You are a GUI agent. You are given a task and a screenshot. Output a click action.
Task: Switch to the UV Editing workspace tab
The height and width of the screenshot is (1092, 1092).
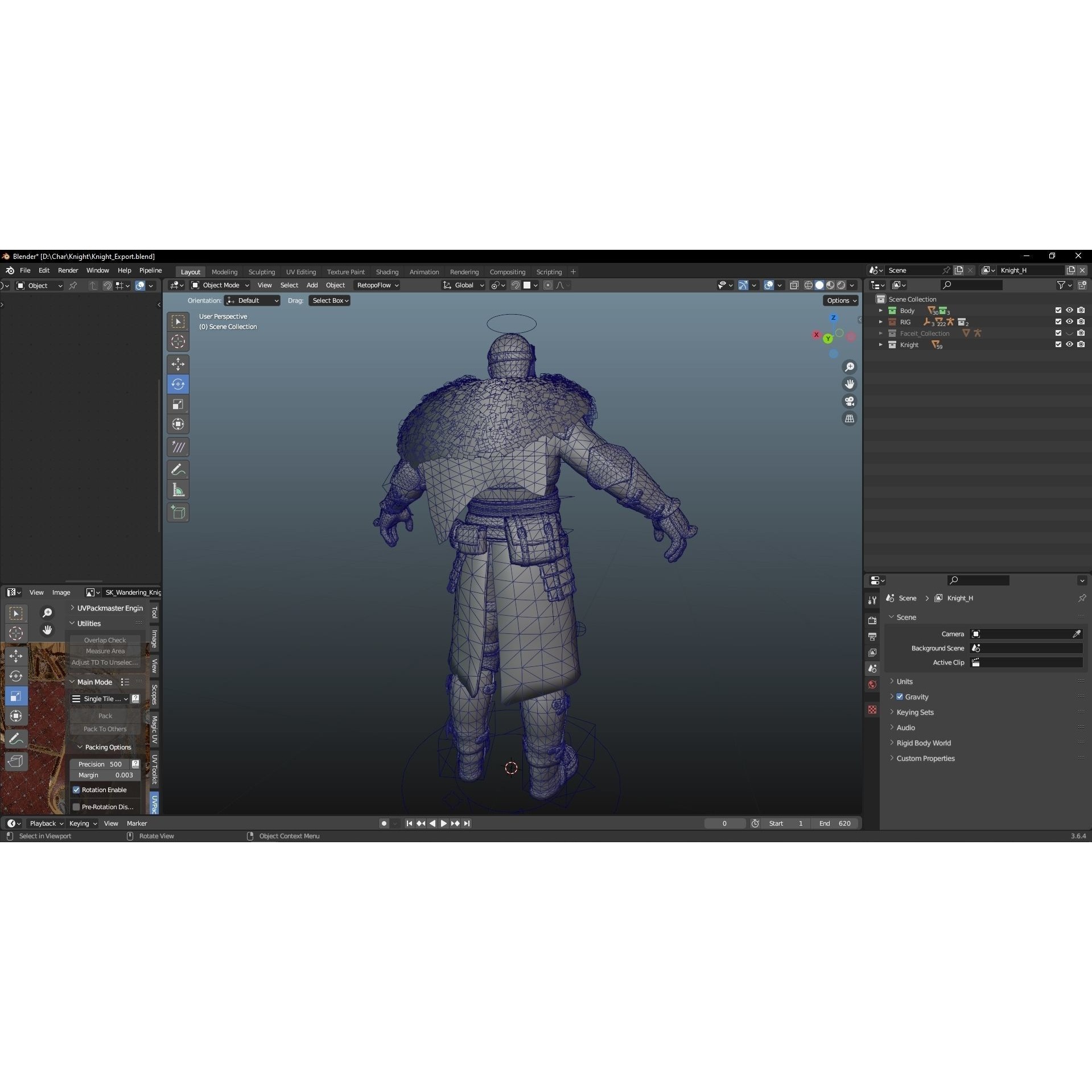tap(300, 271)
